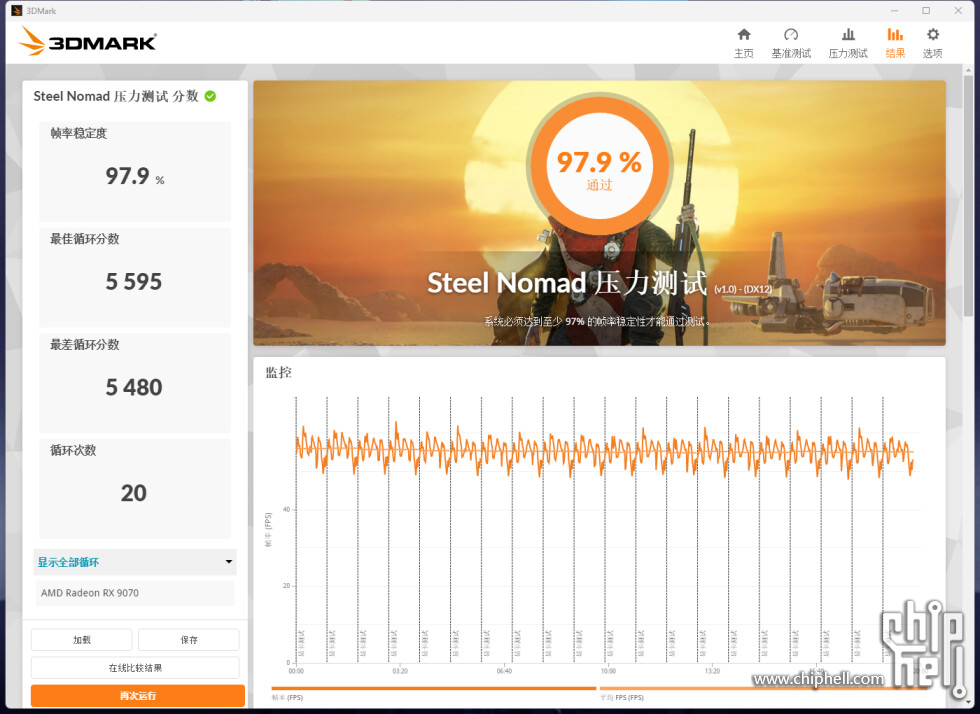The height and width of the screenshot is (714, 980).
Task: Minimize the 3DMark window
Action: [895, 11]
